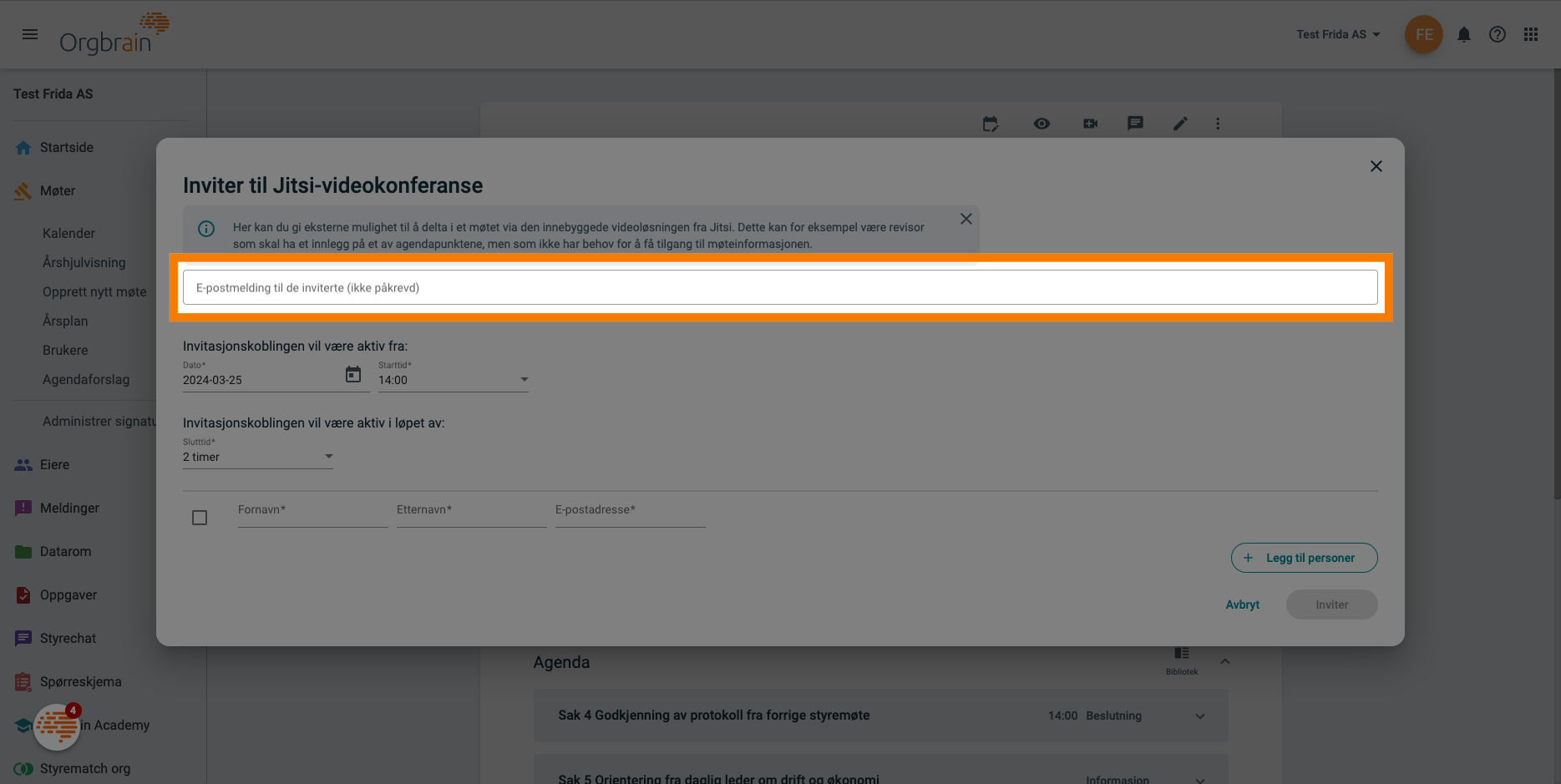Click the Avbryt button

pyautogui.click(x=1242, y=604)
